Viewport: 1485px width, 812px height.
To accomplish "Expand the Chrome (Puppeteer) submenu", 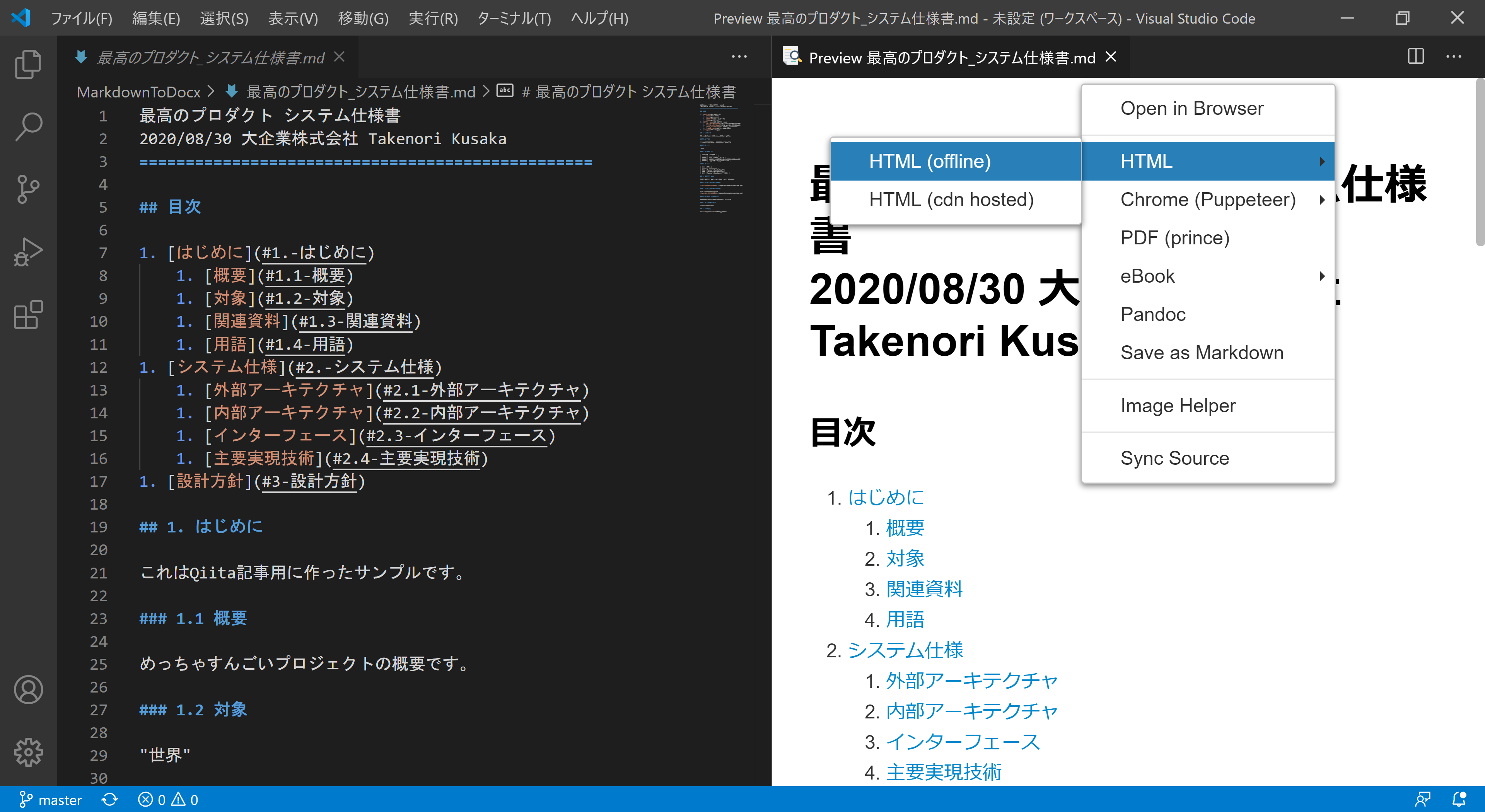I will click(x=1208, y=199).
